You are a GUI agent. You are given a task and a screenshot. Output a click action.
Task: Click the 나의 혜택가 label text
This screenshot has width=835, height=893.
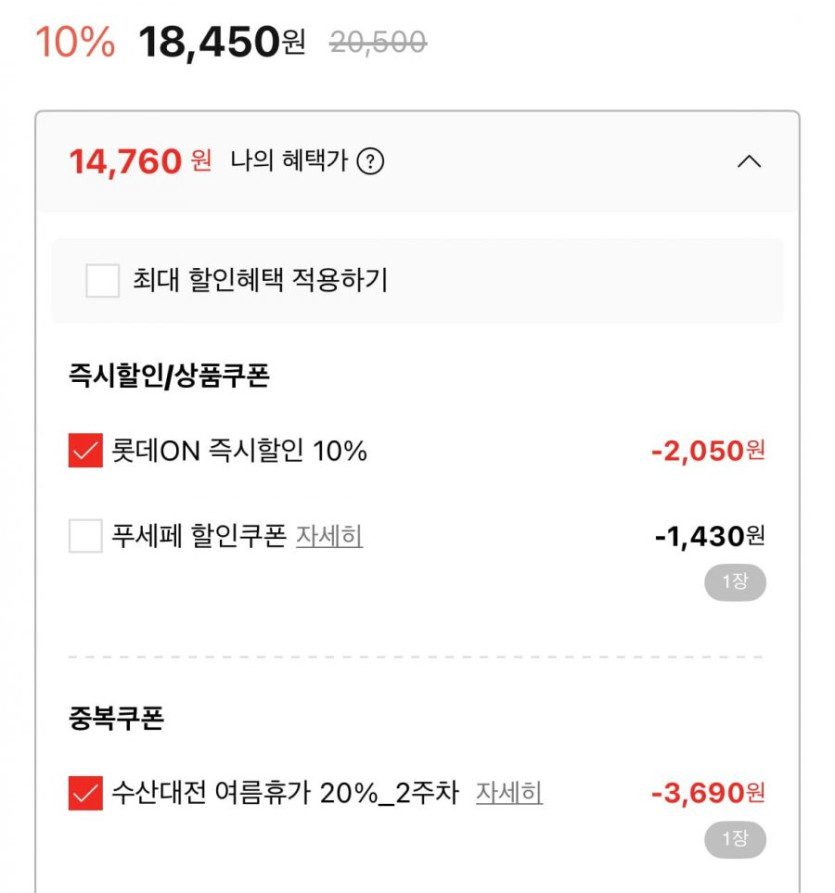pos(288,161)
